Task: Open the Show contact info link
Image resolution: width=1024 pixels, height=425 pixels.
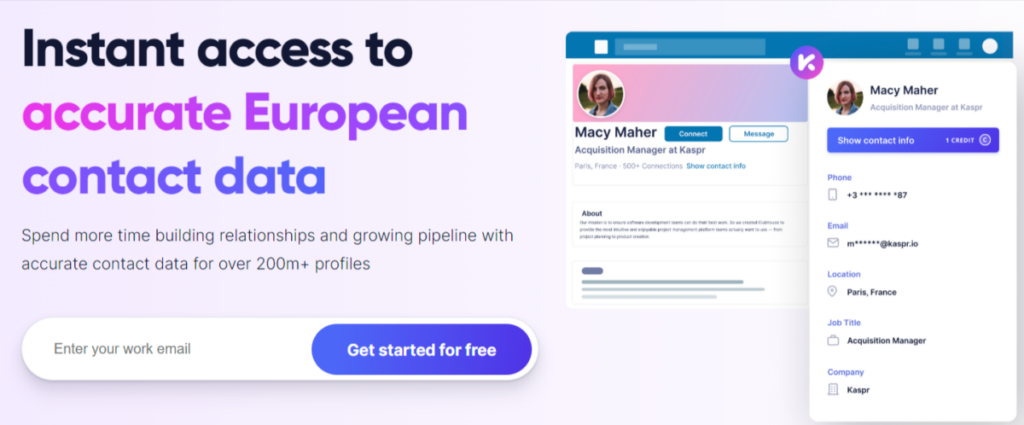Action: coord(715,166)
